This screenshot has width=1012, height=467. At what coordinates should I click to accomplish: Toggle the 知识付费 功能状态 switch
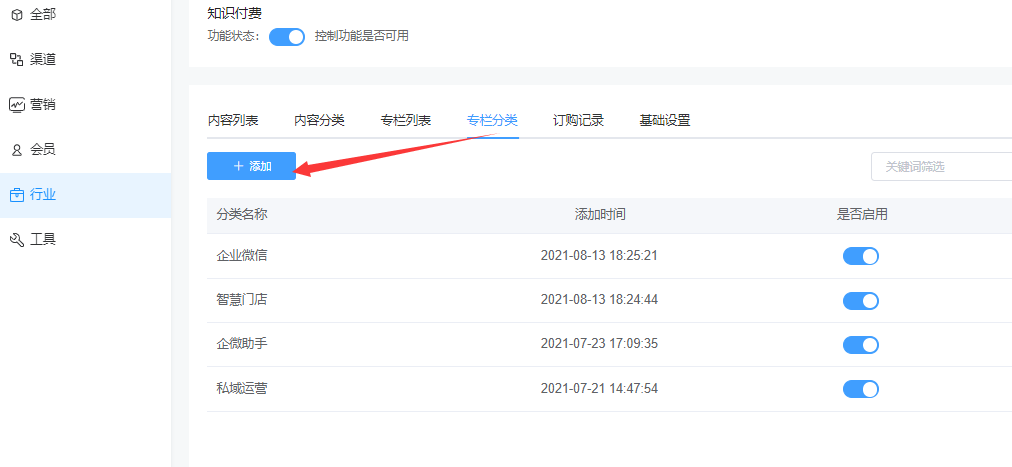coord(287,37)
